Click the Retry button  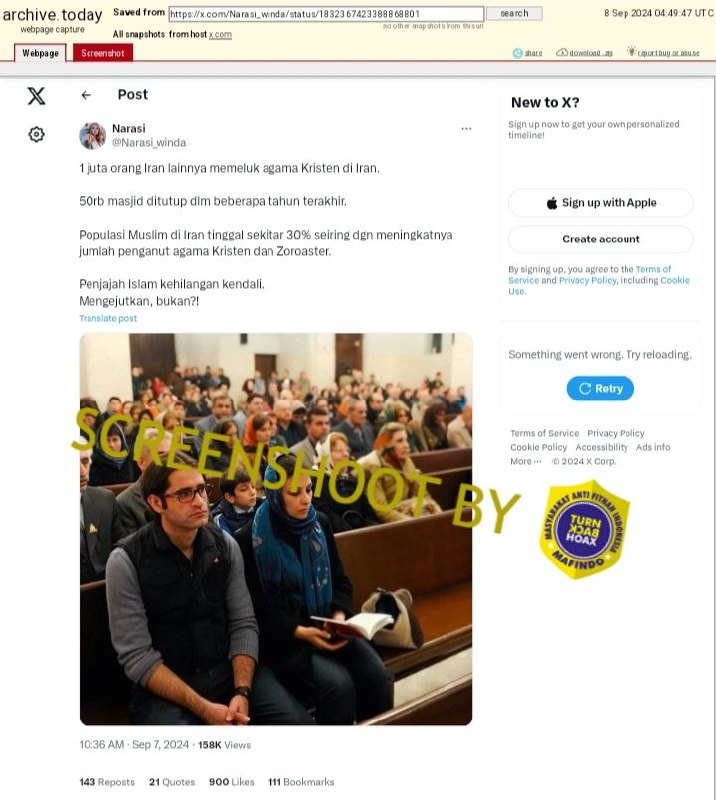tap(600, 389)
